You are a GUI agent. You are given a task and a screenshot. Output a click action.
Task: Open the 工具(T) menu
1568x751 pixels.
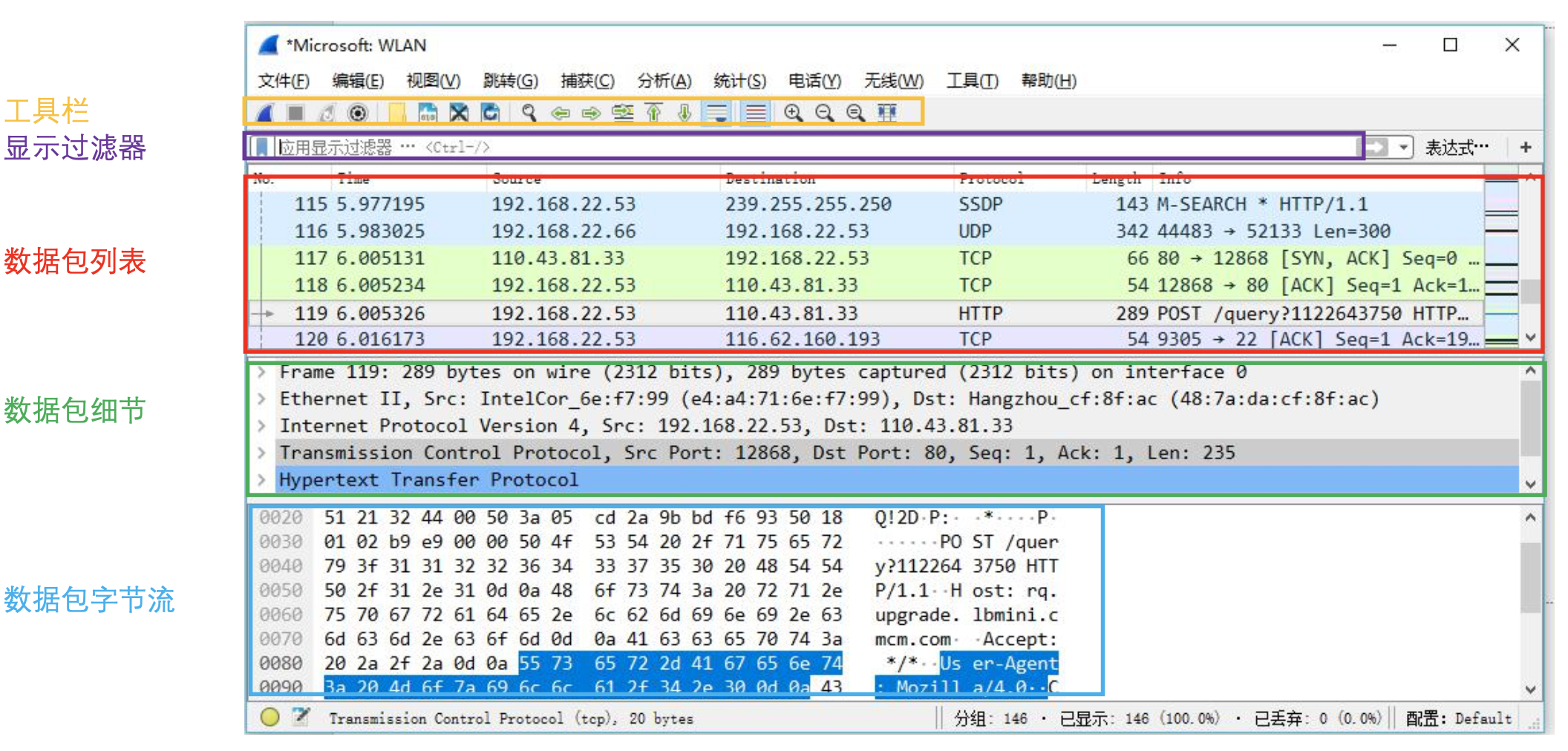point(973,81)
